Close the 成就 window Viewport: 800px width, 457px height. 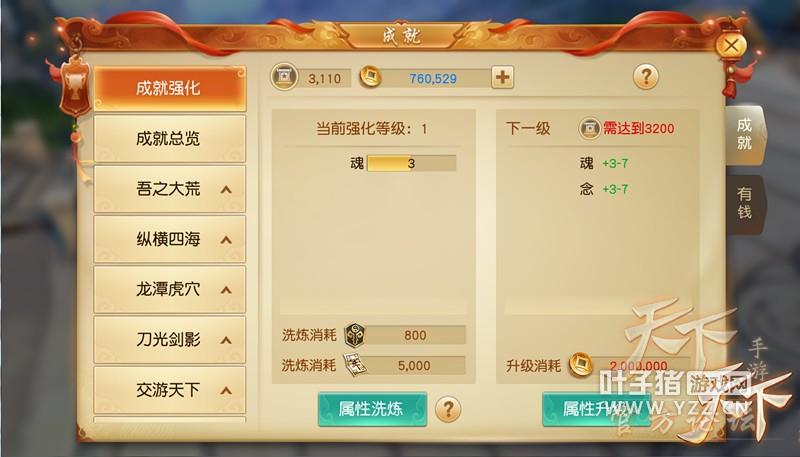tap(731, 45)
